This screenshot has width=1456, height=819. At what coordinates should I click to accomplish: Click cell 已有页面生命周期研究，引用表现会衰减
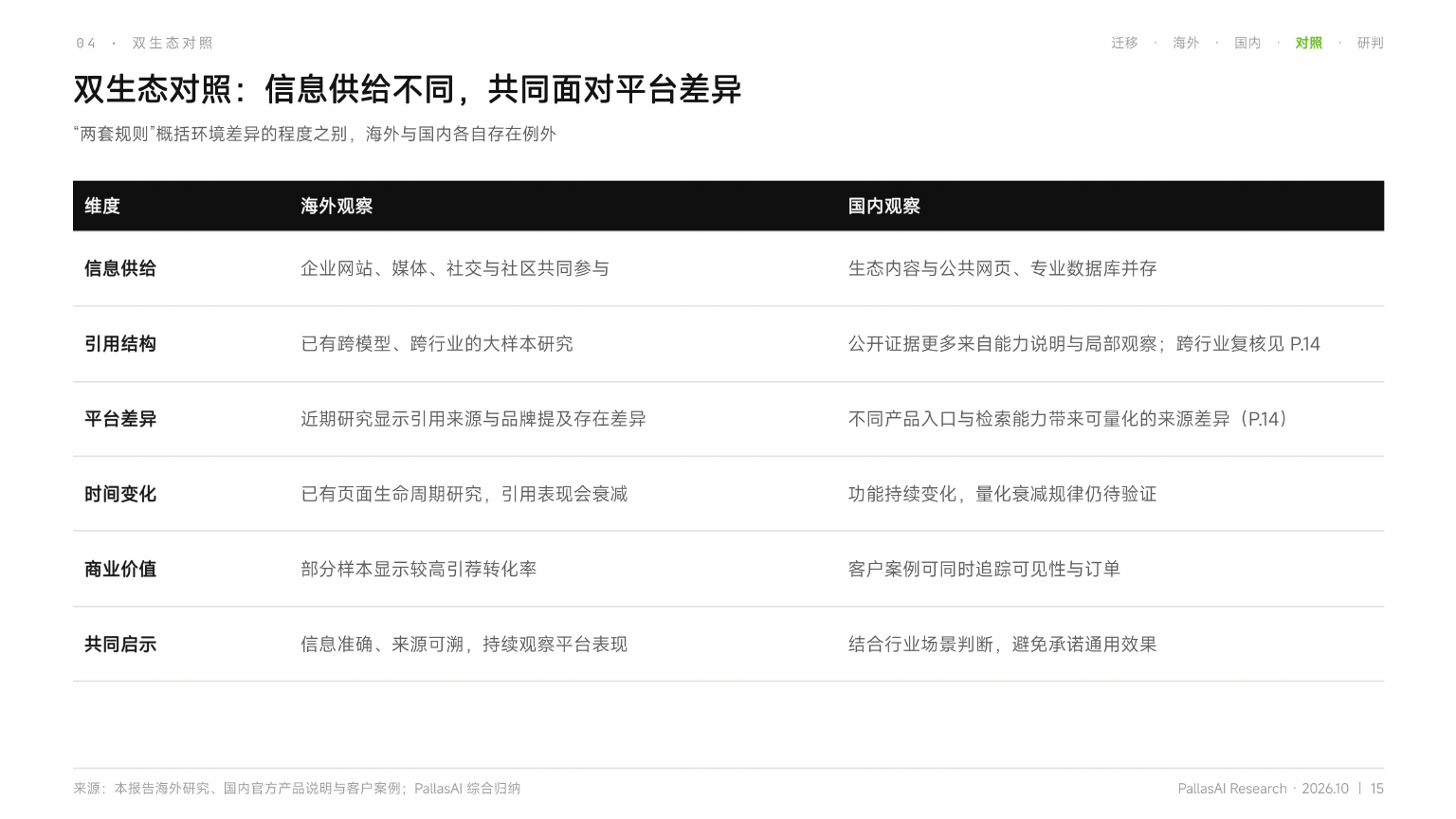[464, 494]
